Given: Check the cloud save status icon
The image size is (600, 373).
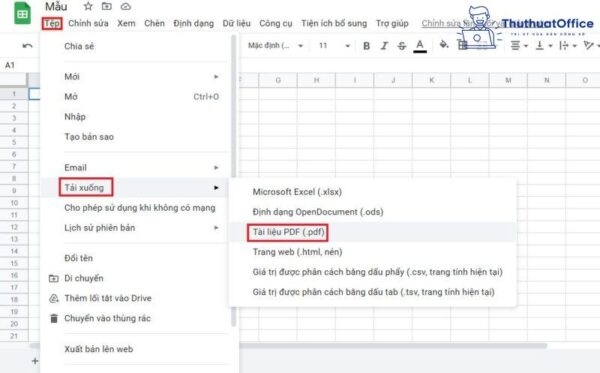Looking at the screenshot, I should (x=126, y=7).
